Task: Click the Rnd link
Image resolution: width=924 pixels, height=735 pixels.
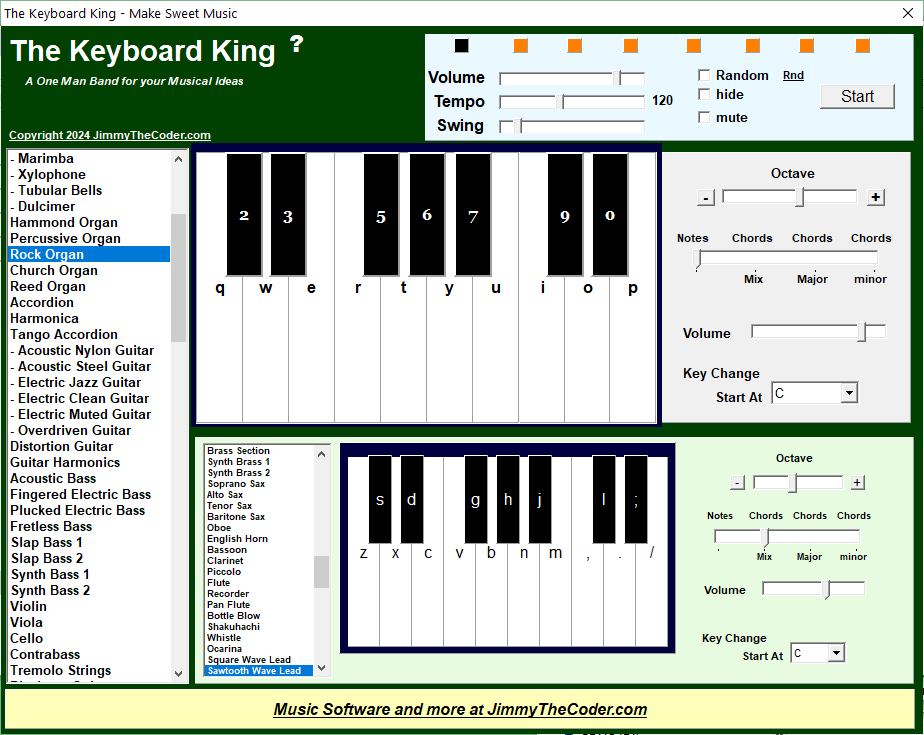Action: coord(793,75)
